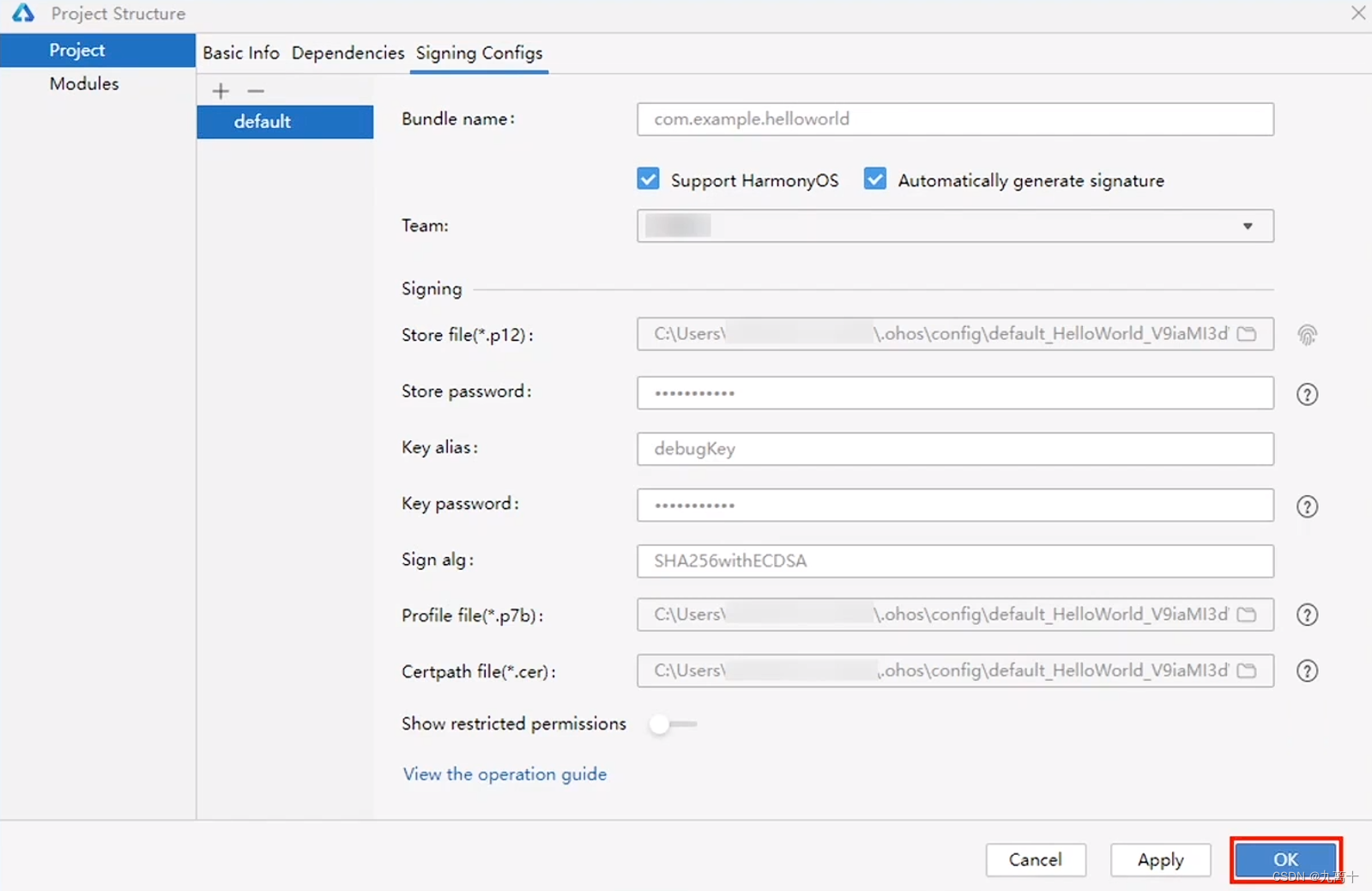Click the fingerprint icon beside Store file

(1307, 335)
